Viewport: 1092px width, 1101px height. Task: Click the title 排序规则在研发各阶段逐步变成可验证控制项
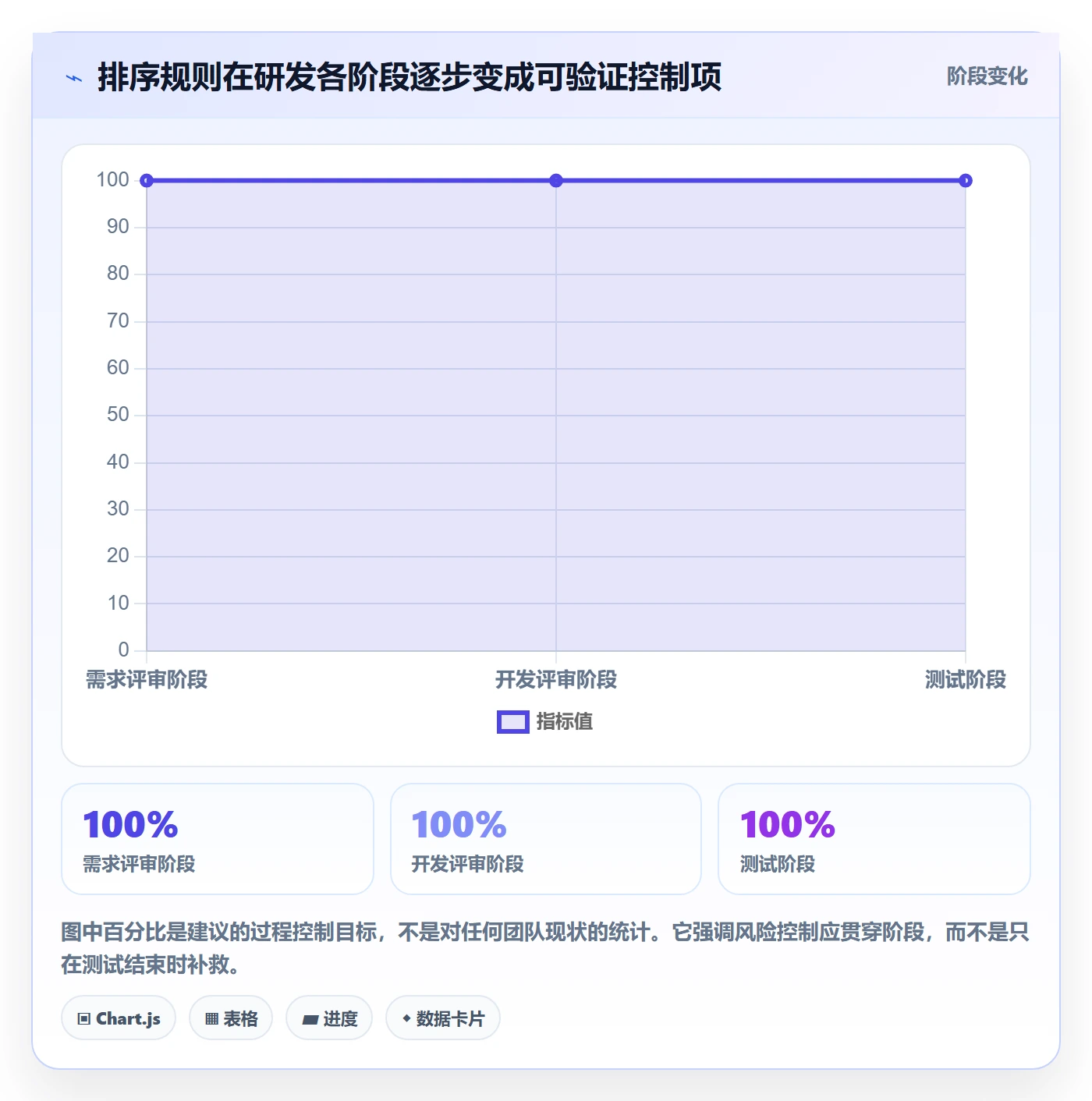pyautogui.click(x=409, y=77)
